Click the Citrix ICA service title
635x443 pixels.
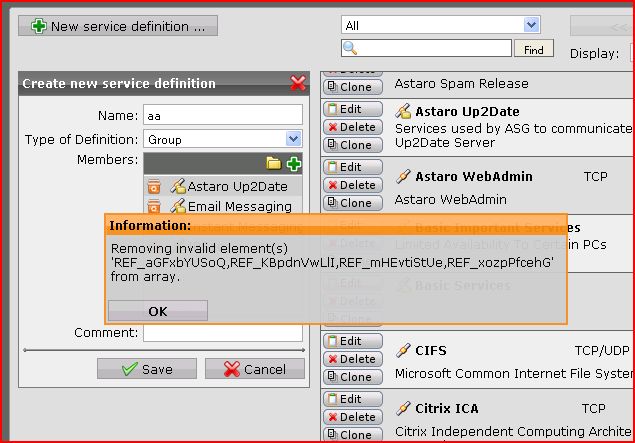point(447,409)
